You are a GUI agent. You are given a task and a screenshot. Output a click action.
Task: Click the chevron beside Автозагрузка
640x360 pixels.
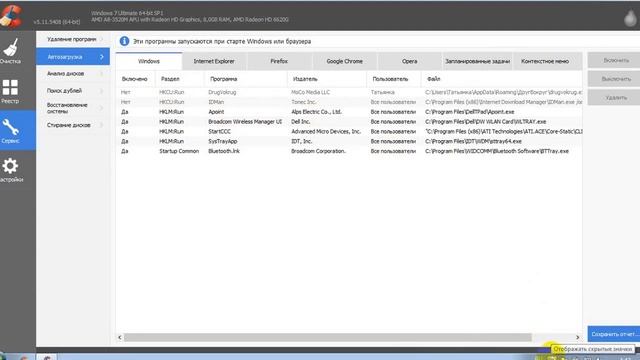[102, 57]
